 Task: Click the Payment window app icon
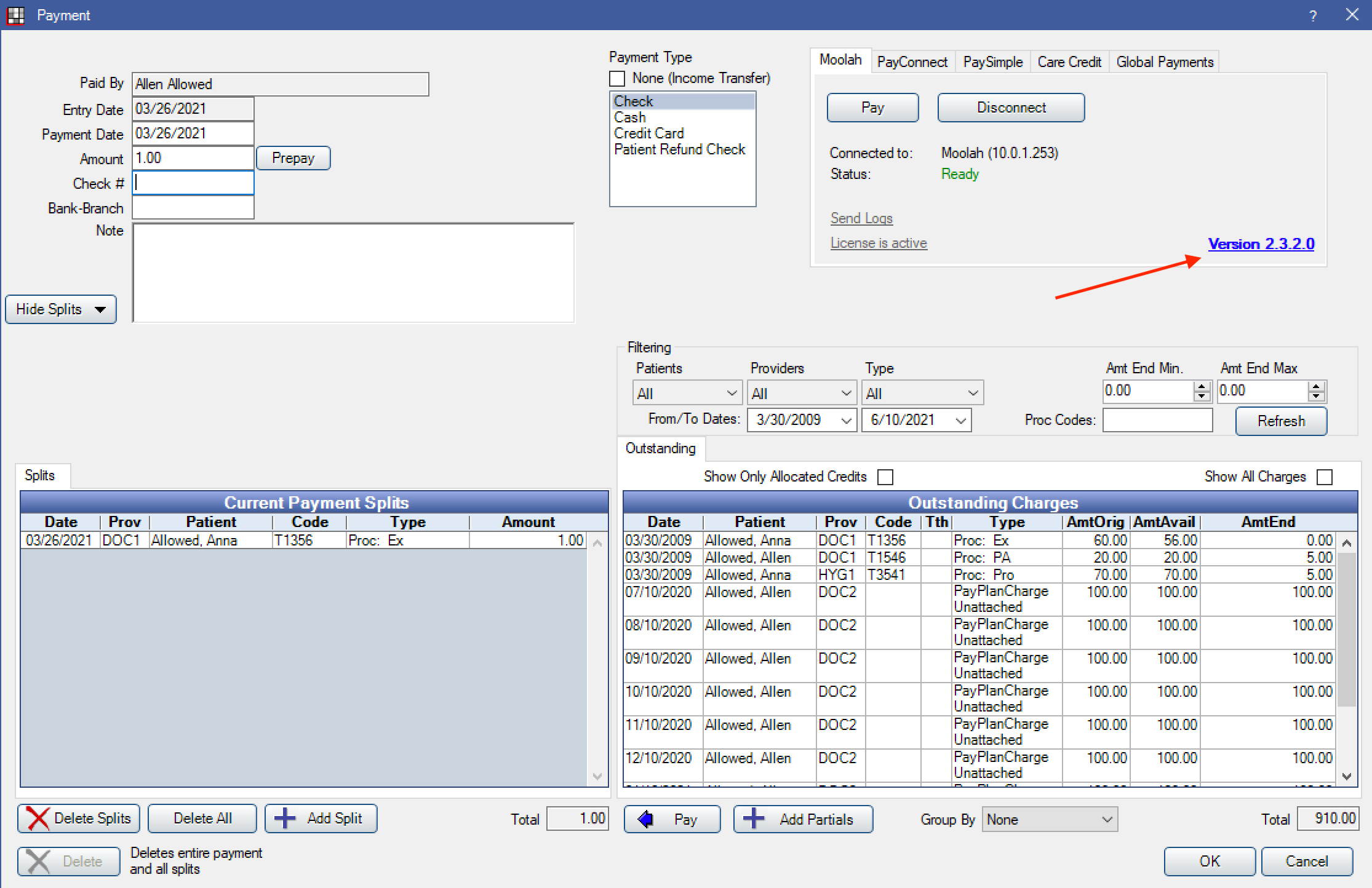pyautogui.click(x=15, y=15)
